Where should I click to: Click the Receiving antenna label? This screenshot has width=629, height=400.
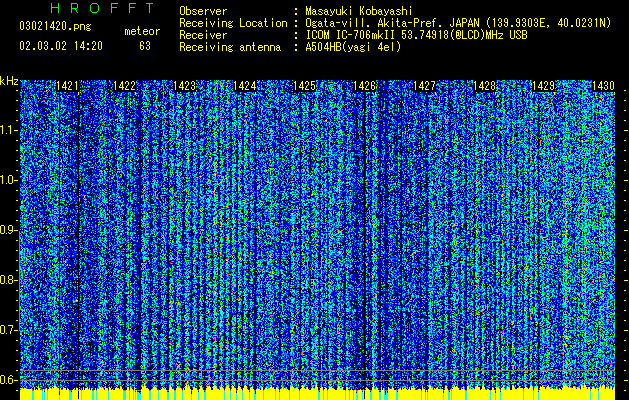(230, 47)
